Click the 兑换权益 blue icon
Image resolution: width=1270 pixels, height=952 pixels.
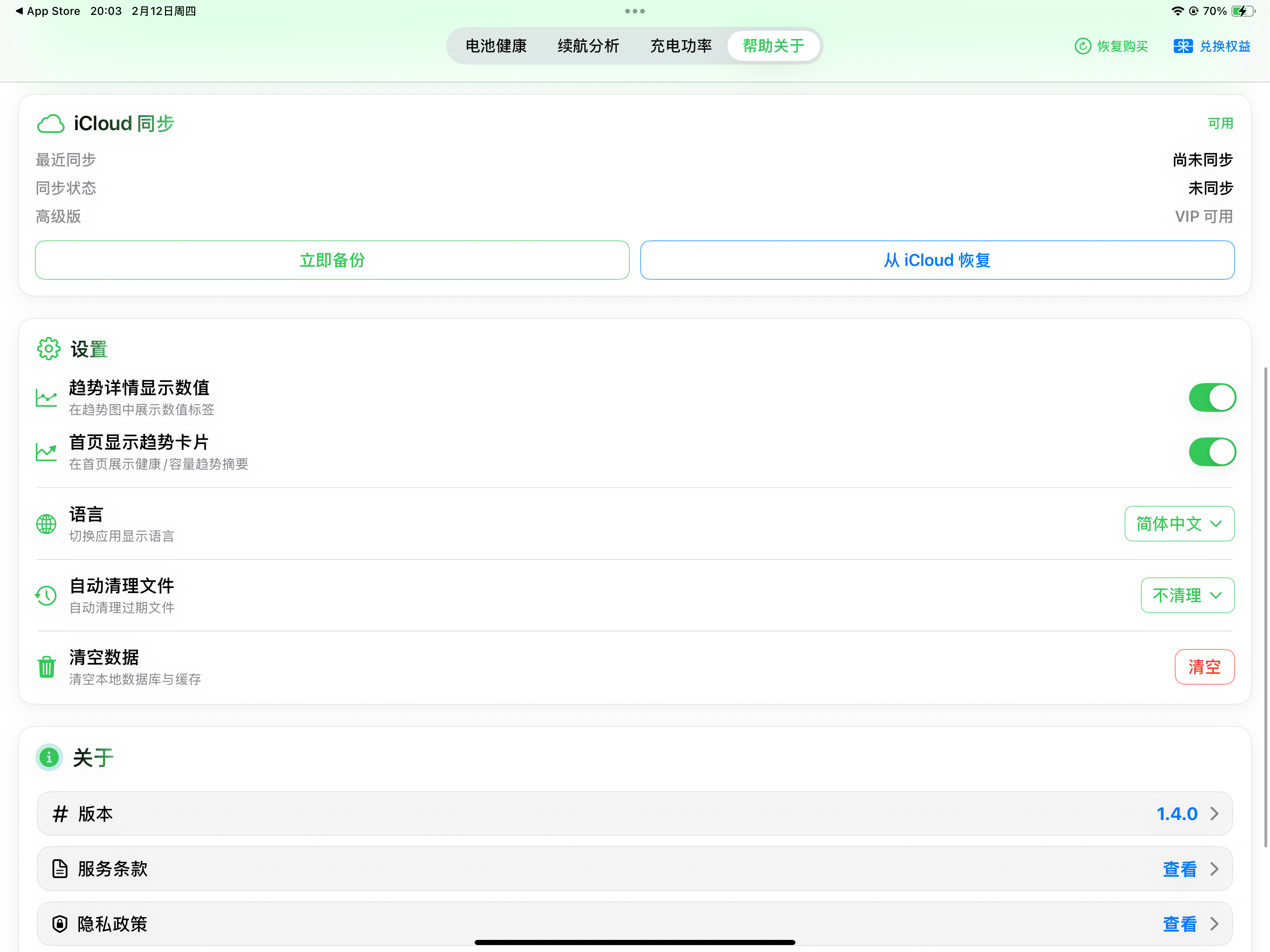(1183, 46)
